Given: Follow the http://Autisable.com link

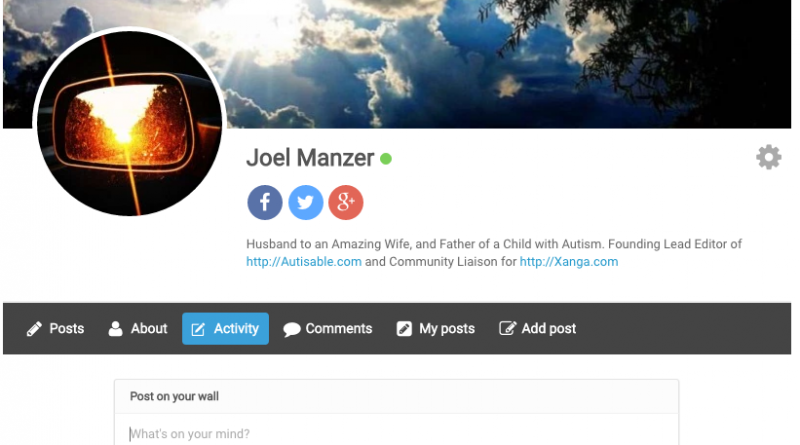Looking at the screenshot, I should click(304, 262).
